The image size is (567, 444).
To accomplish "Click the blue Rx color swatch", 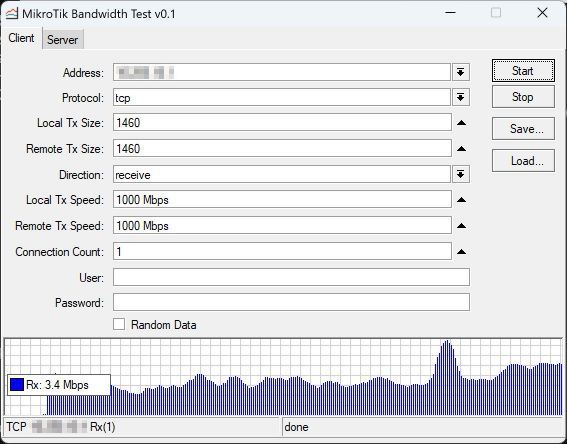I will [17, 384].
